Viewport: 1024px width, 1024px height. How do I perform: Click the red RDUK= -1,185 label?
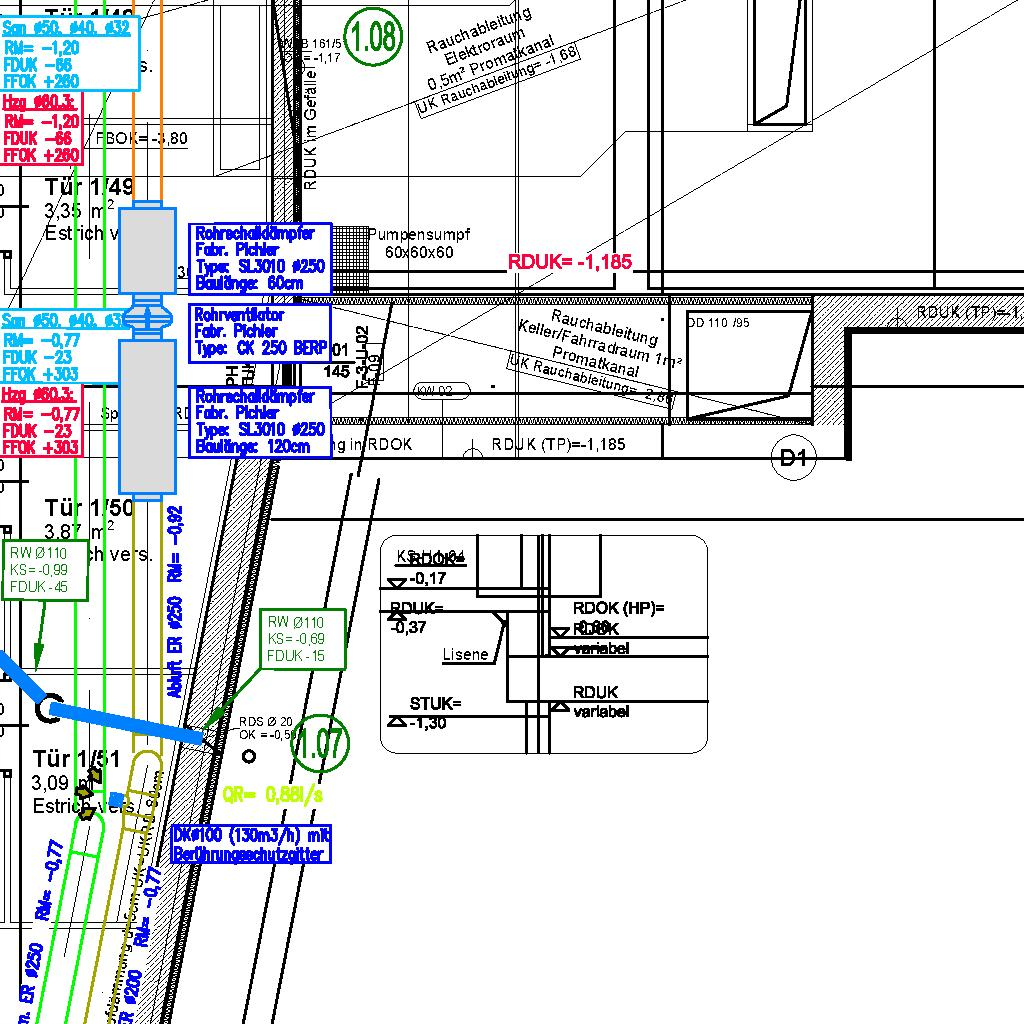point(570,263)
